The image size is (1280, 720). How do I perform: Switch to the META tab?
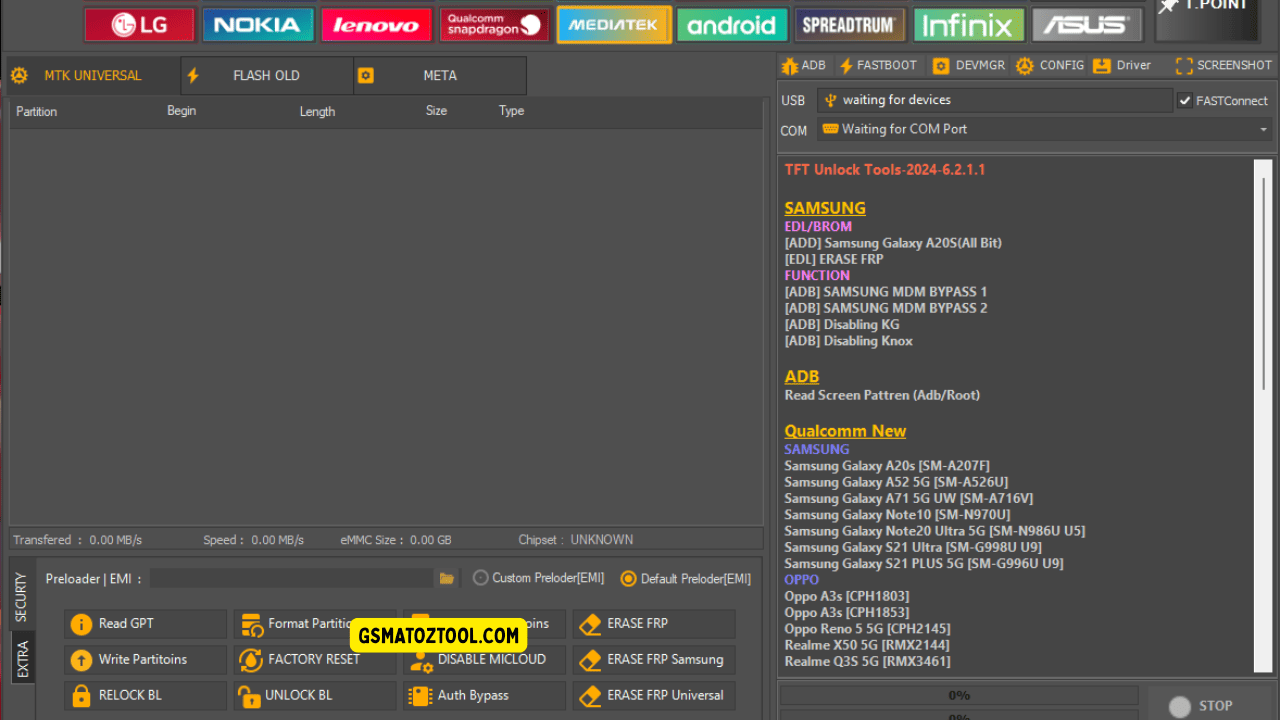(x=440, y=75)
